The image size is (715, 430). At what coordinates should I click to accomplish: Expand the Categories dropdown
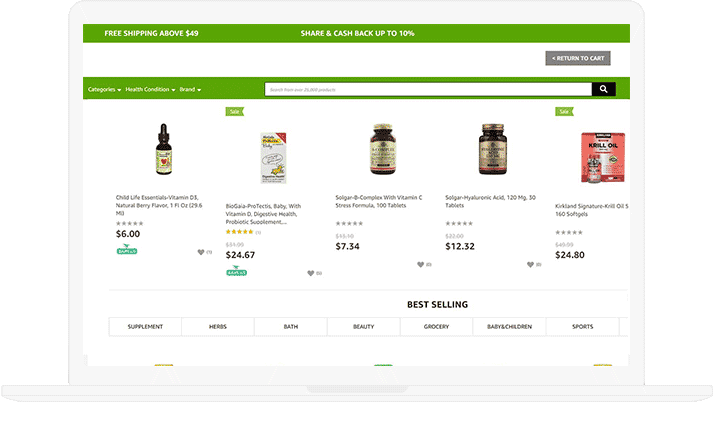click(104, 89)
